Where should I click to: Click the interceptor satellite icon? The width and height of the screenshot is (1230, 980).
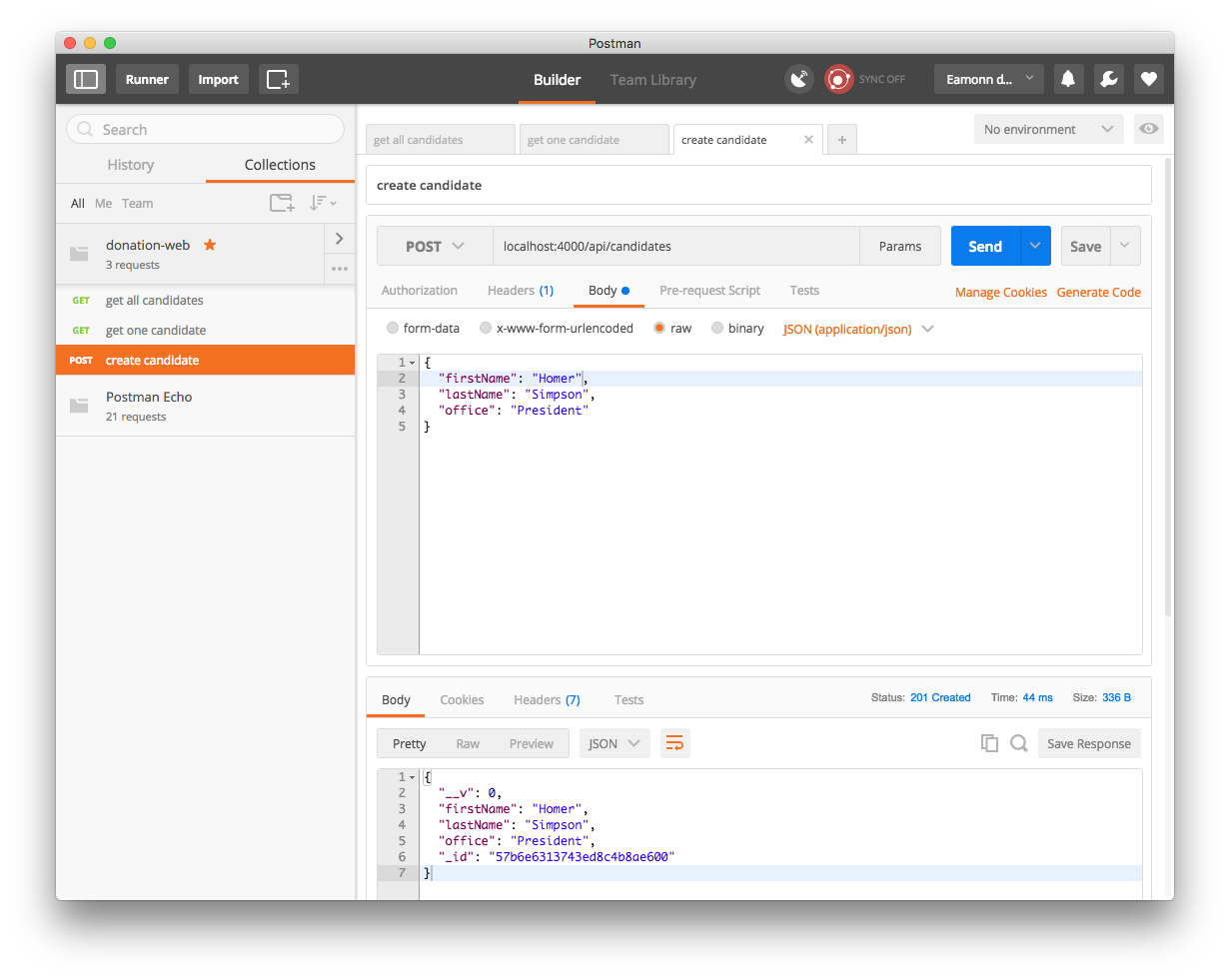coord(798,79)
